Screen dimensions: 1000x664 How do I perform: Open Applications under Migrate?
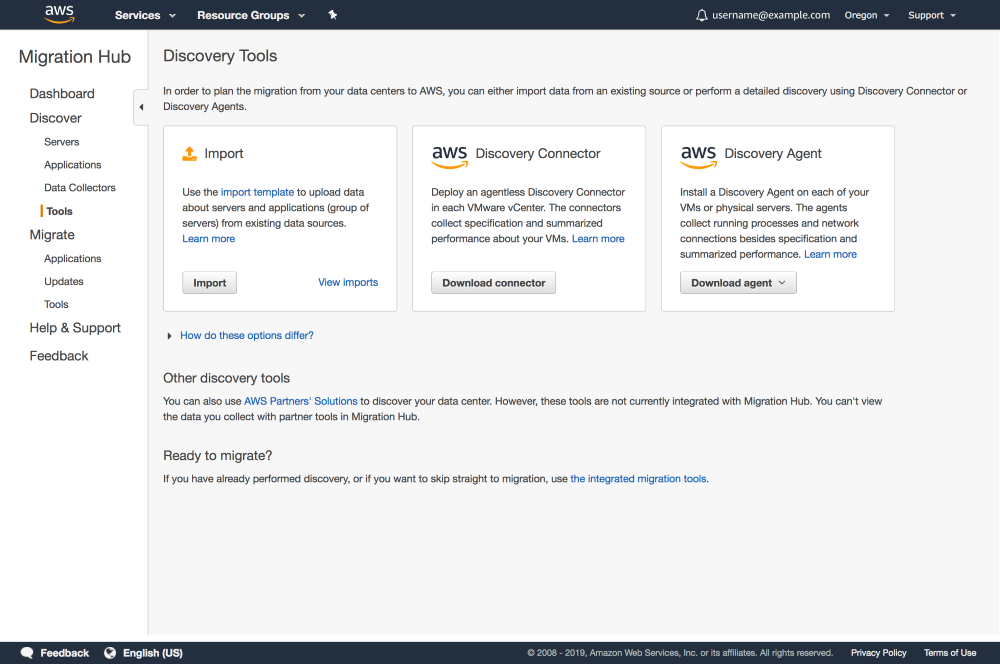(73, 258)
